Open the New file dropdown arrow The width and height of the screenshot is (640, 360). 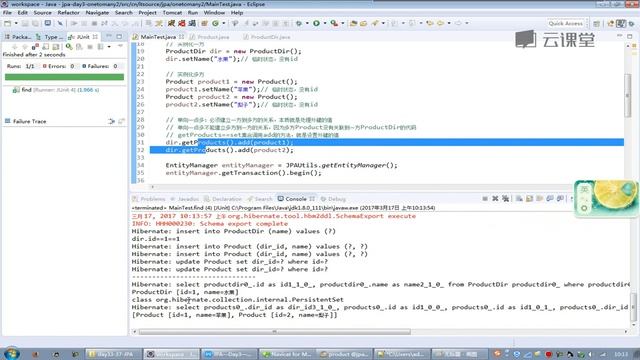pos(16,23)
